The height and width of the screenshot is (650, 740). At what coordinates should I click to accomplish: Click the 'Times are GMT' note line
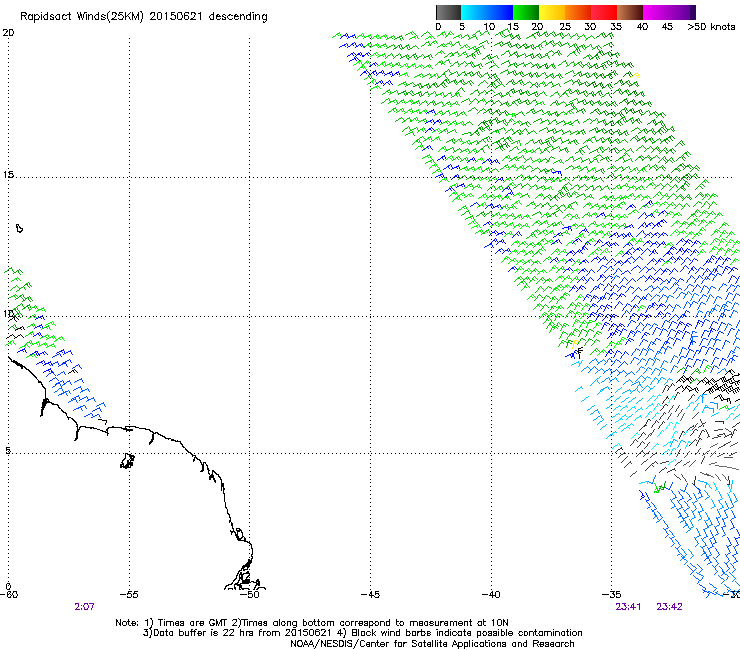click(312, 623)
